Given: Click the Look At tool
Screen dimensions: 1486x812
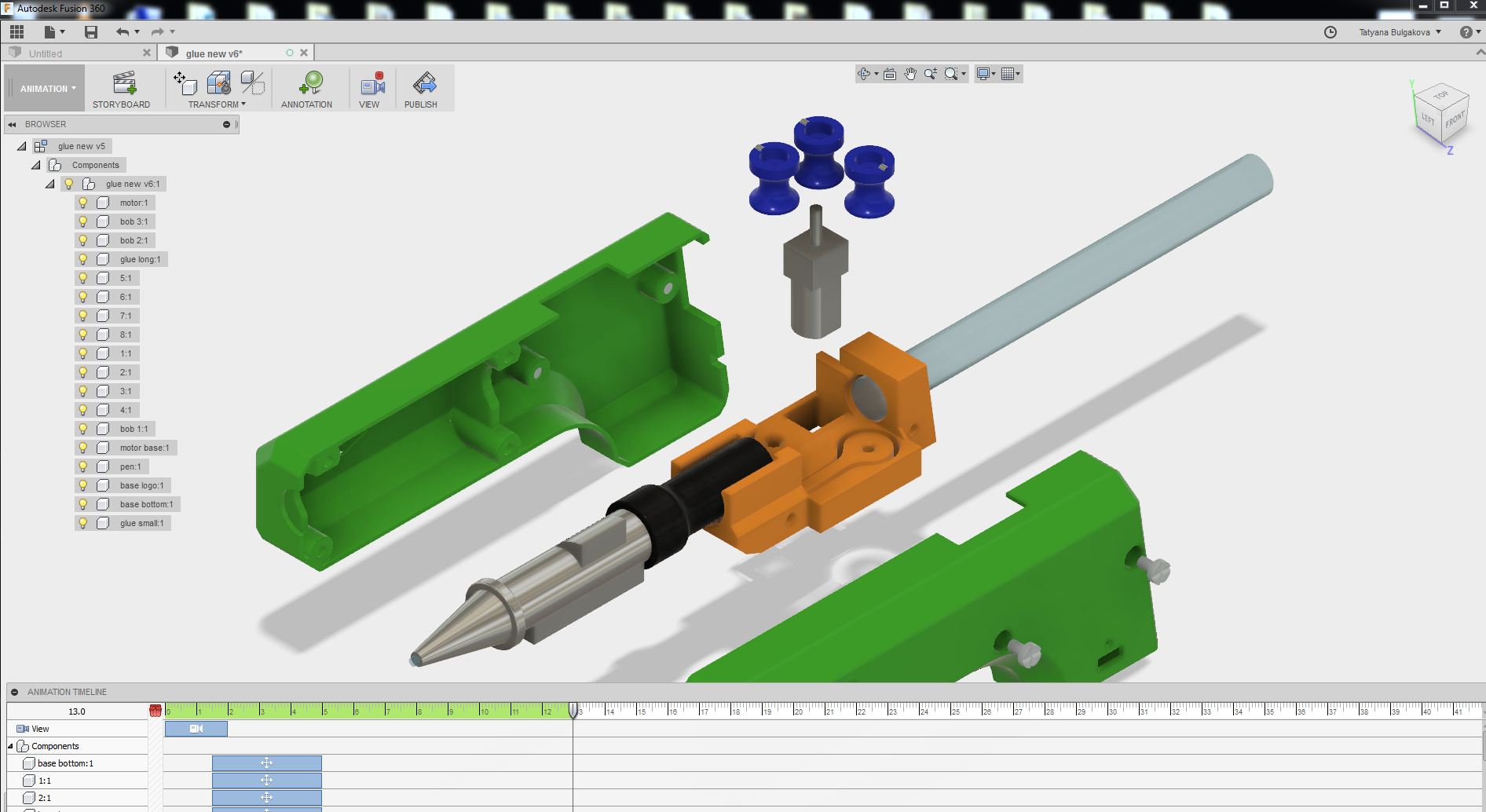Looking at the screenshot, I should click(x=890, y=74).
